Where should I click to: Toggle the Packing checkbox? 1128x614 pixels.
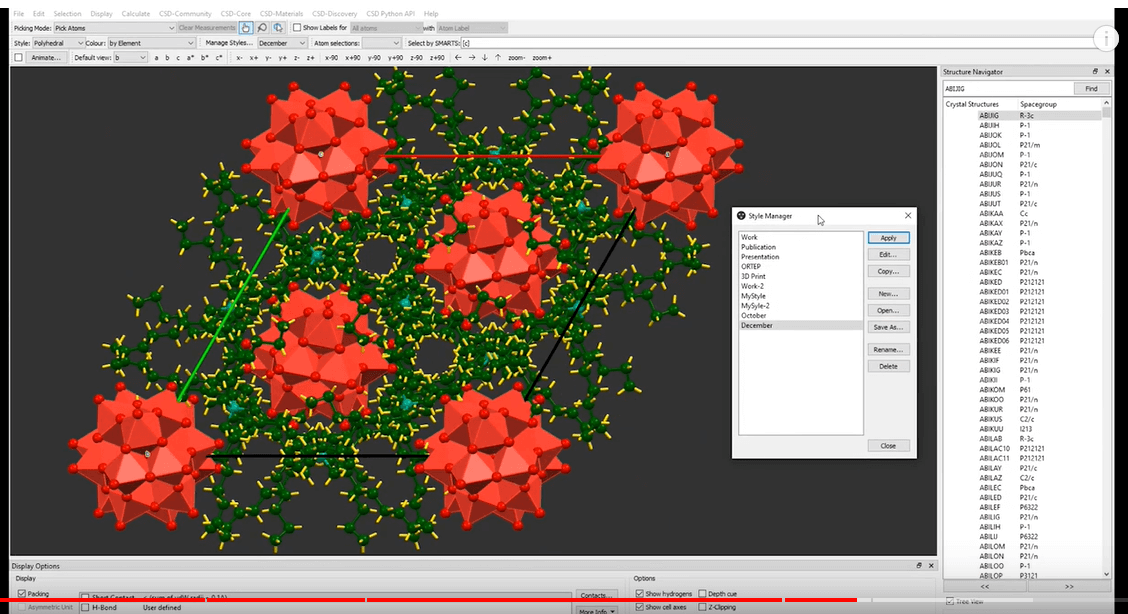pos(23,593)
